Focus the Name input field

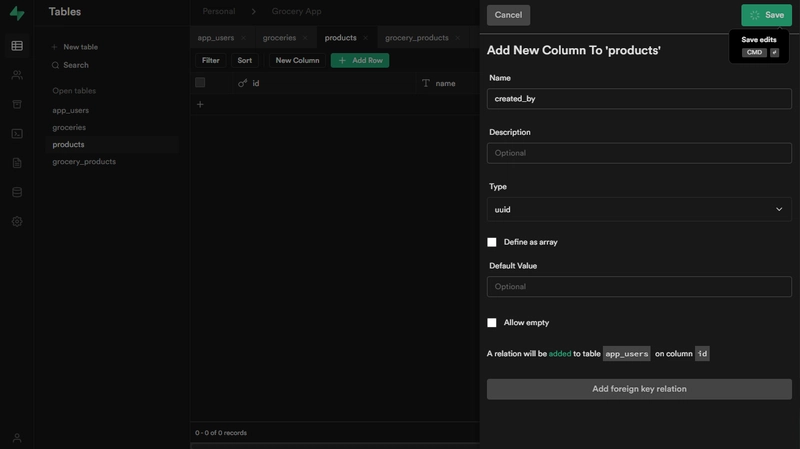[639, 99]
